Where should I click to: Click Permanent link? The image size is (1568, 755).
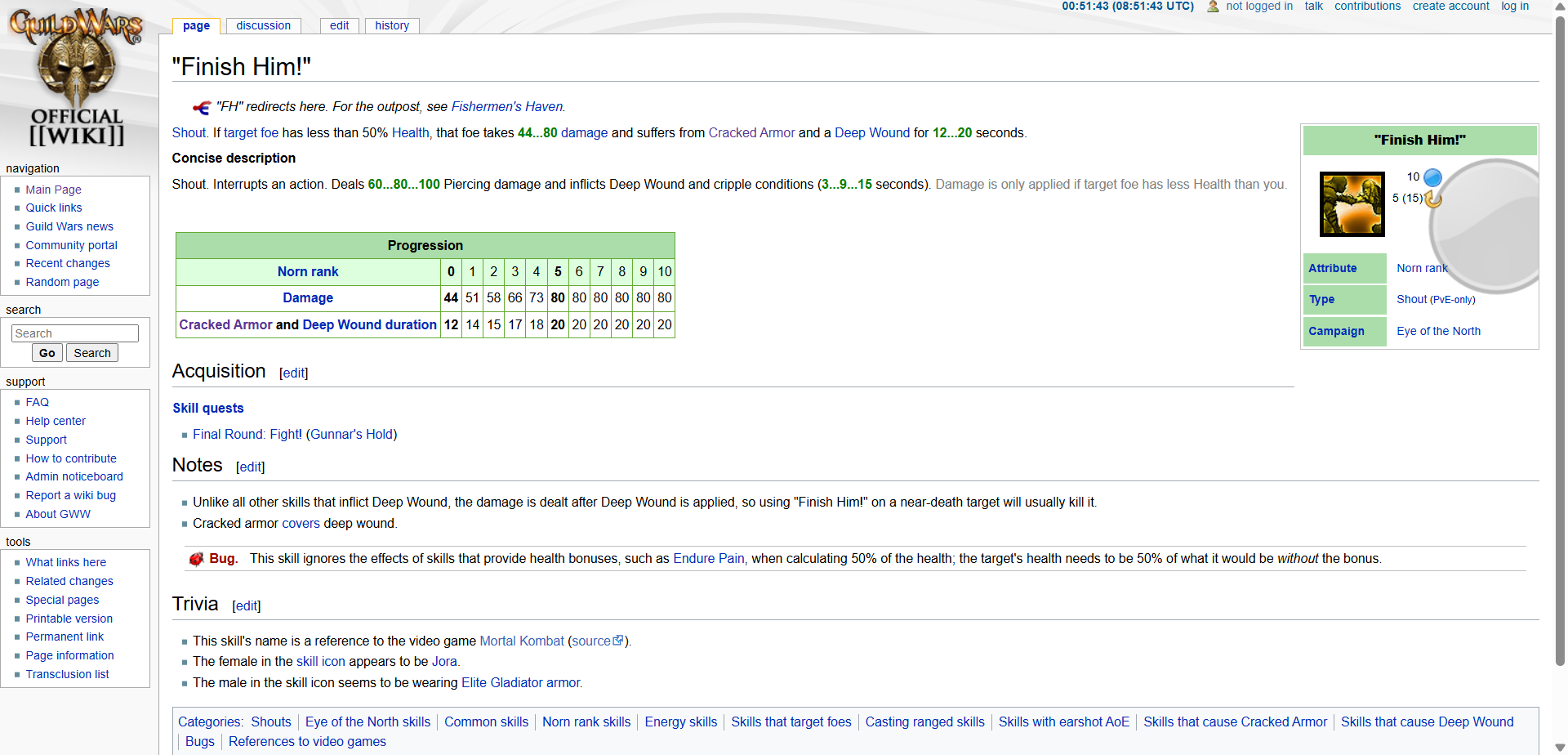click(x=65, y=637)
